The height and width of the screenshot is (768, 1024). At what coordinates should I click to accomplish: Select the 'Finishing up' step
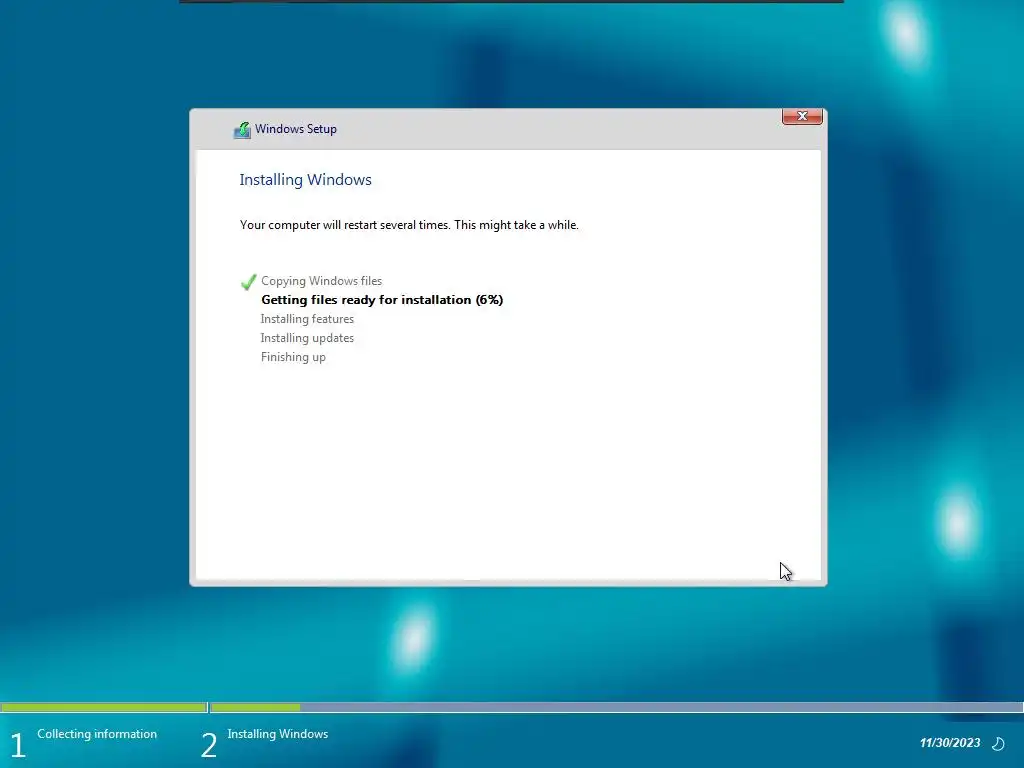[x=293, y=357]
